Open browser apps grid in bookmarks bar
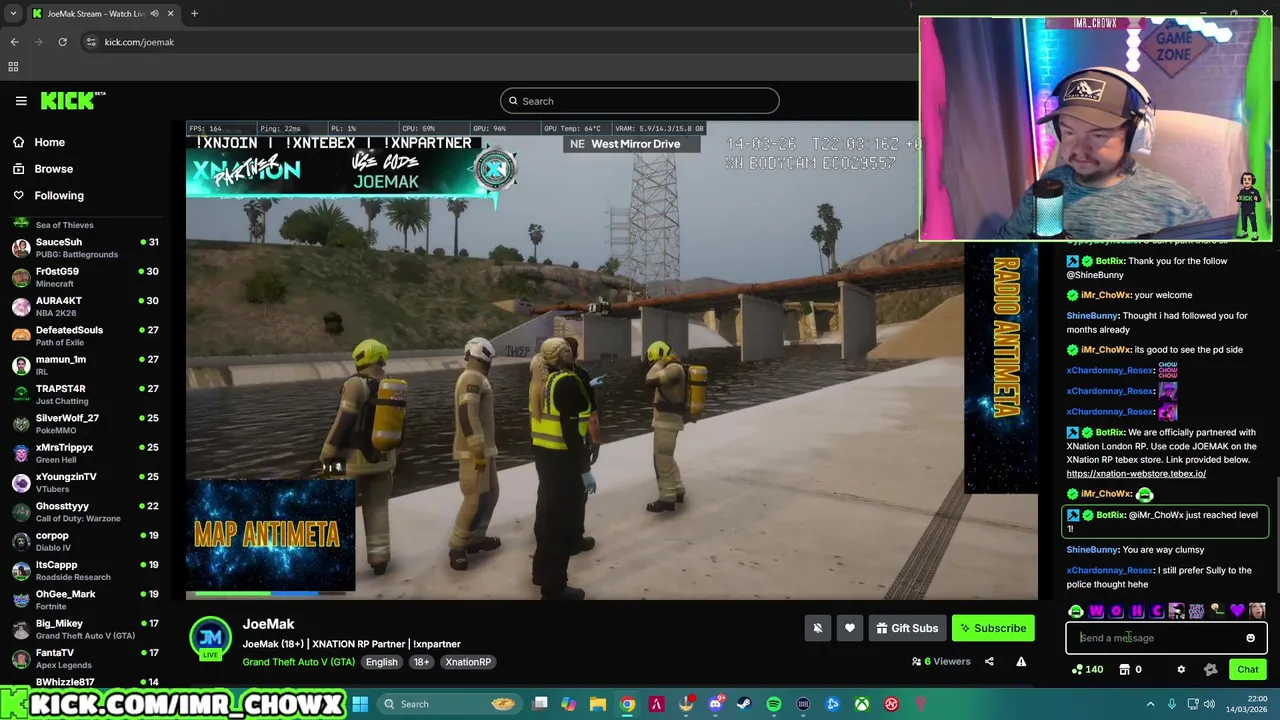The image size is (1280, 720). 13,67
